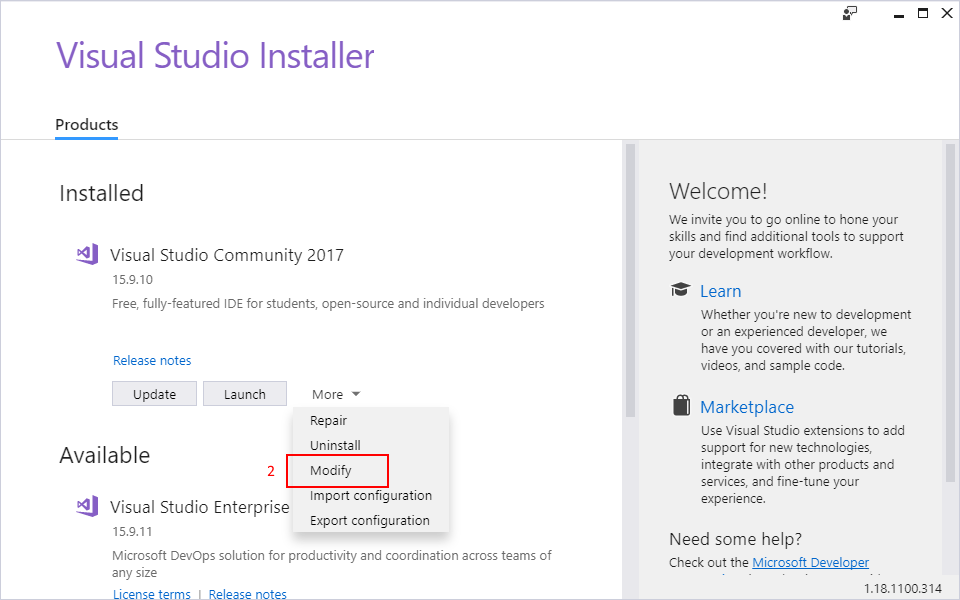Click installer version 1.18.1100.314 text
Image resolution: width=960 pixels, height=600 pixels.
(902, 588)
